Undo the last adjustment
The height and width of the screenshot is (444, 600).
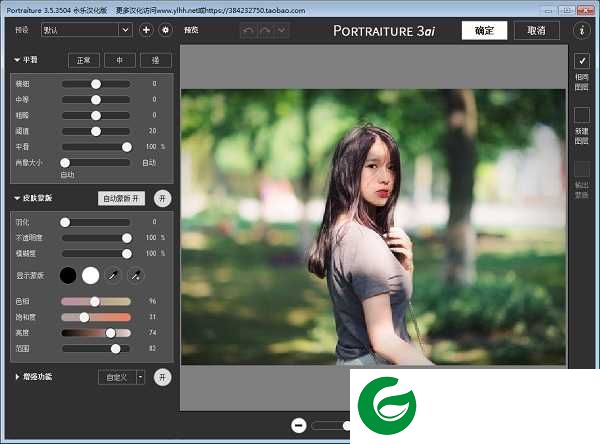pyautogui.click(x=249, y=30)
